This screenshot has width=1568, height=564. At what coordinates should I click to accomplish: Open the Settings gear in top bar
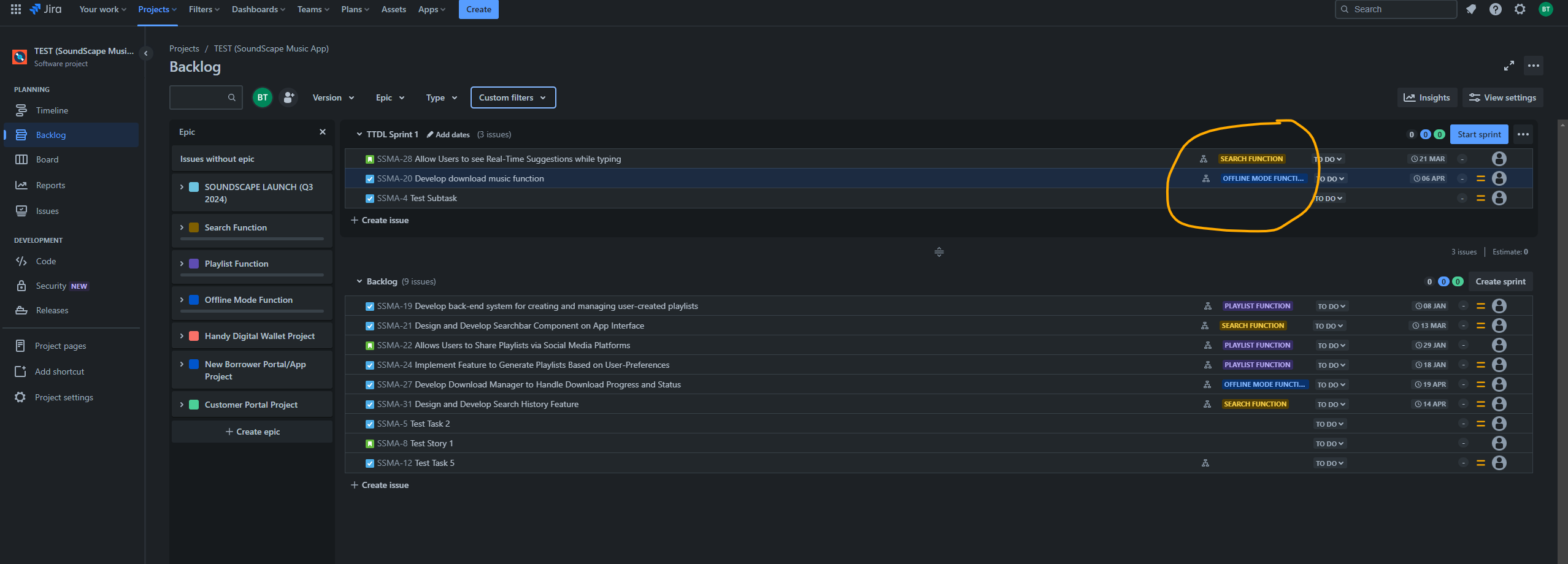tap(1520, 9)
